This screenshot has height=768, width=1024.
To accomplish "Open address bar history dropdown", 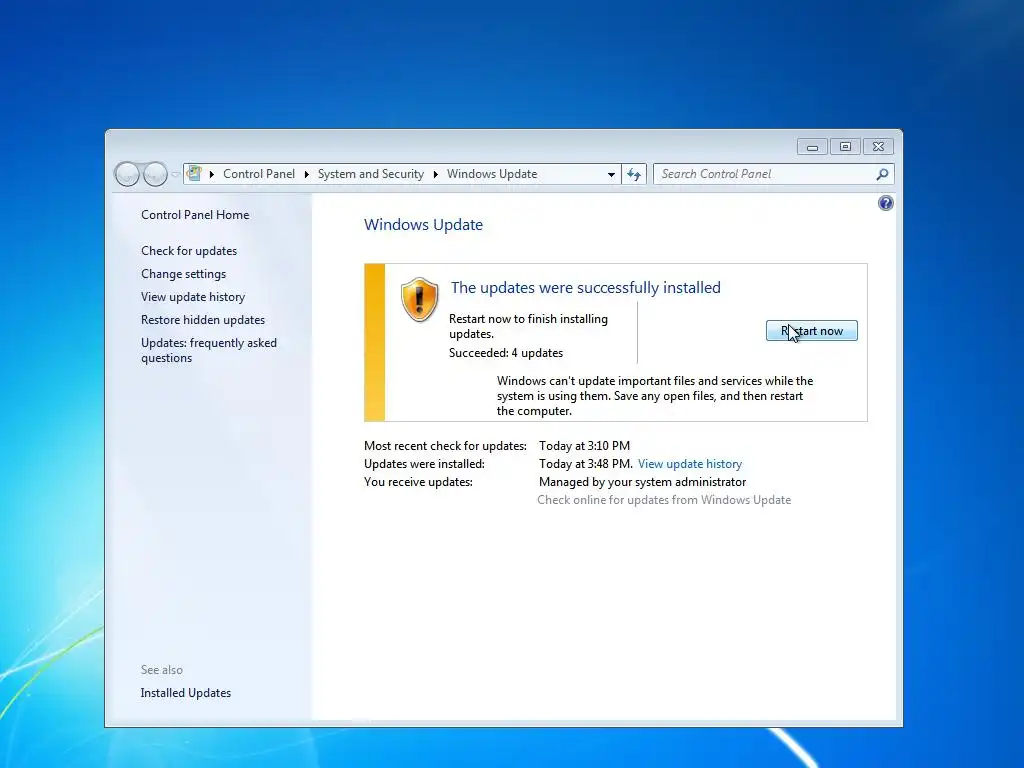I will (x=611, y=174).
